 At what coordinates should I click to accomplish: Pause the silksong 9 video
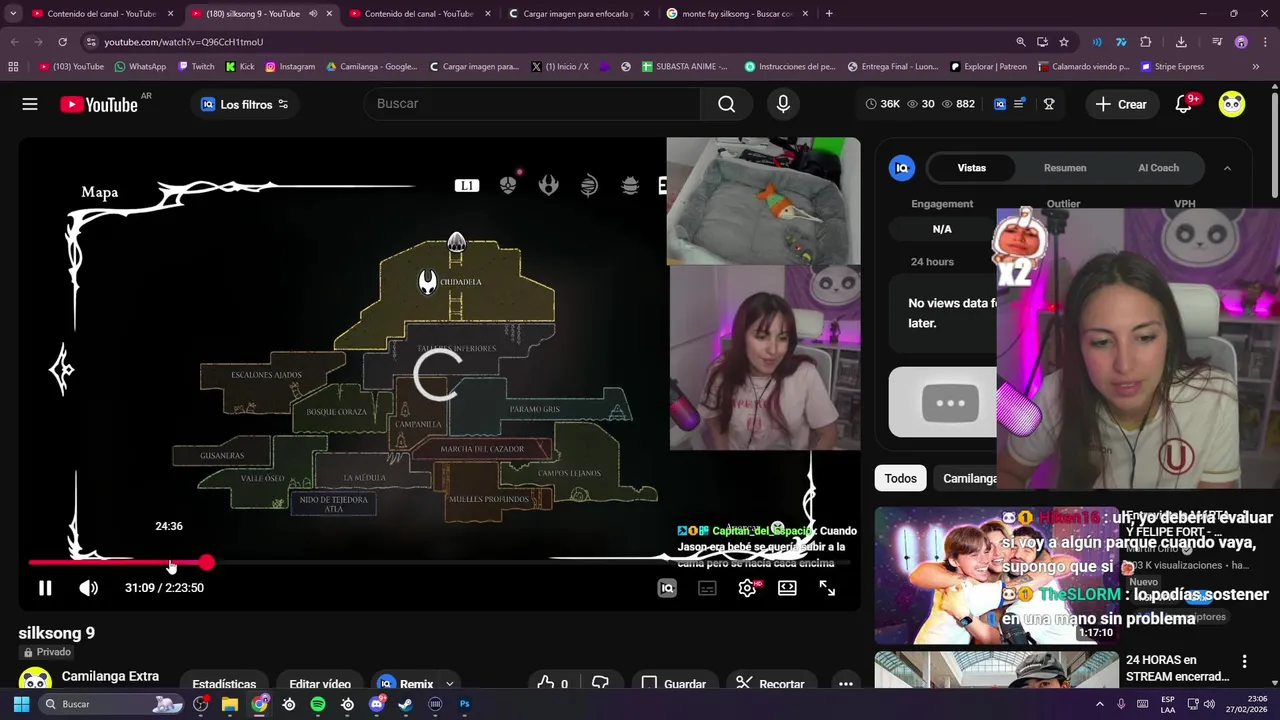[45, 588]
